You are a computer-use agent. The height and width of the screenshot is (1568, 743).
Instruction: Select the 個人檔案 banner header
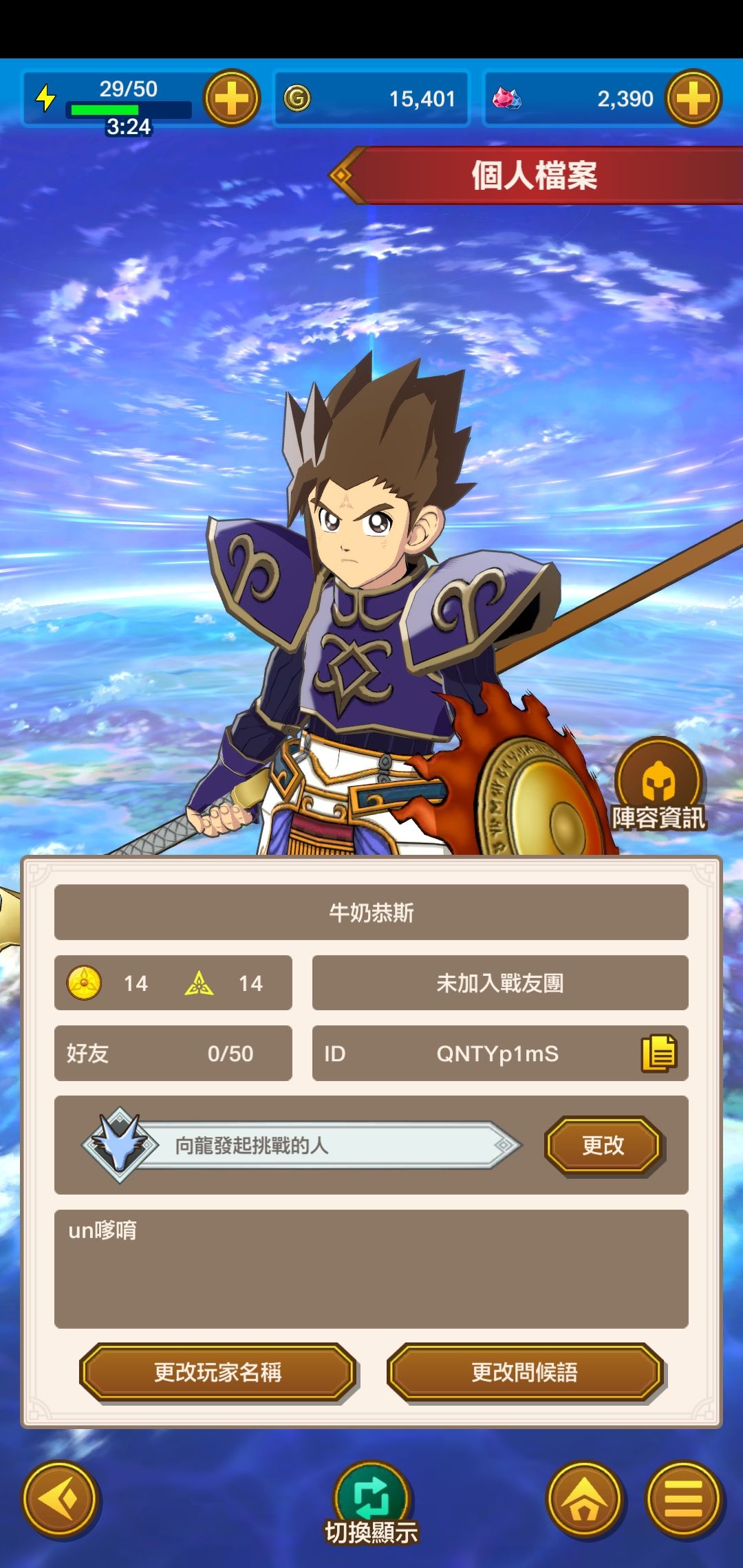[535, 175]
